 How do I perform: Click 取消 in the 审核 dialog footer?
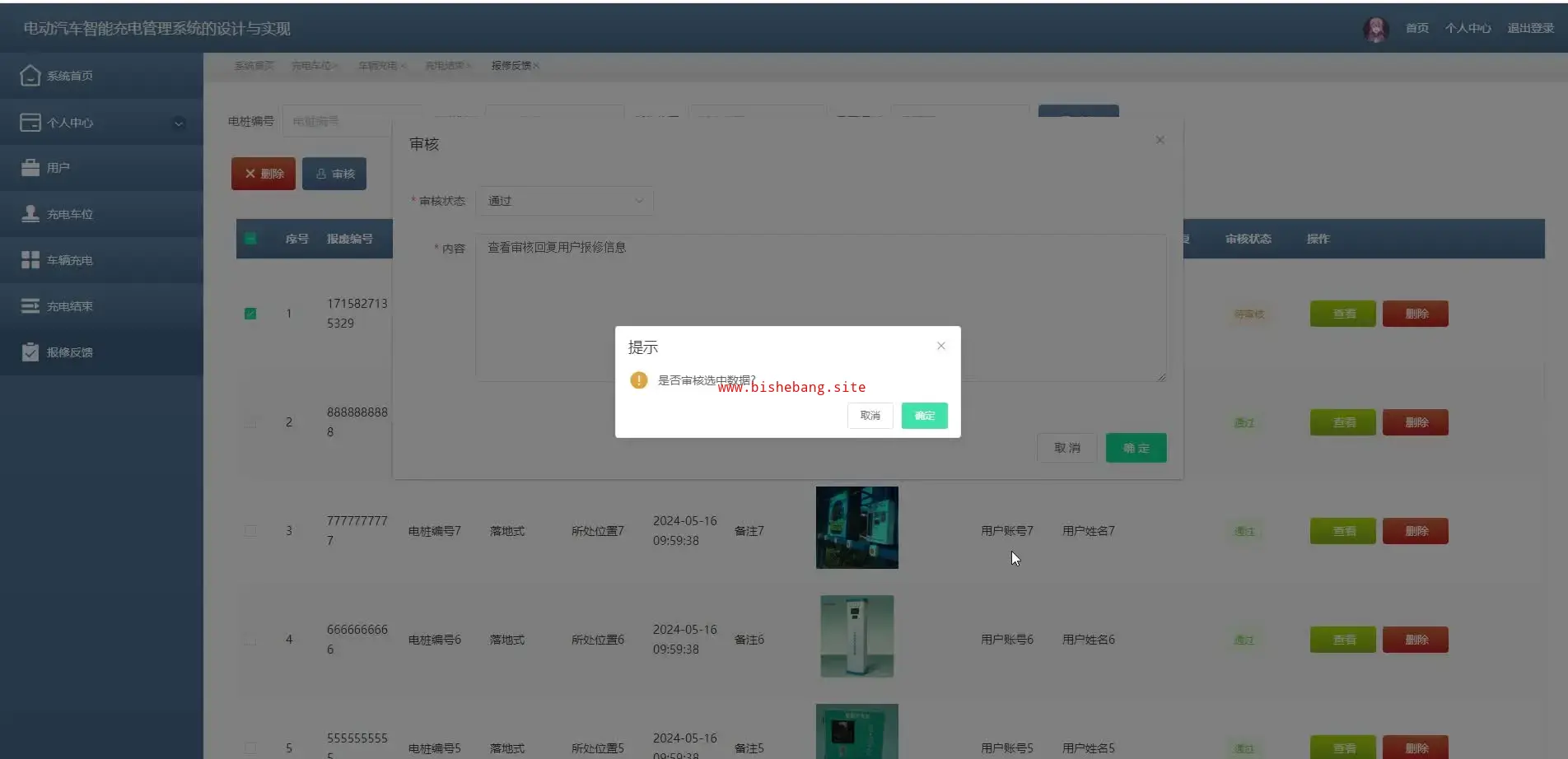click(1067, 448)
